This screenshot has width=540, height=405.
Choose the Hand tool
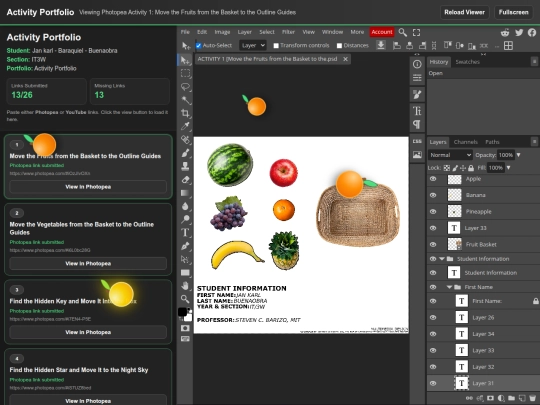(x=185, y=285)
